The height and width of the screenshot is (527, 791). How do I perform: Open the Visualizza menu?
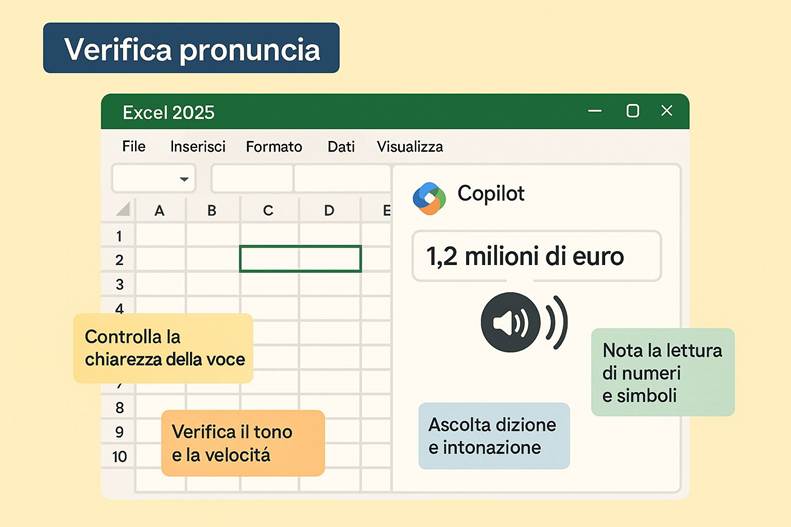pos(410,146)
